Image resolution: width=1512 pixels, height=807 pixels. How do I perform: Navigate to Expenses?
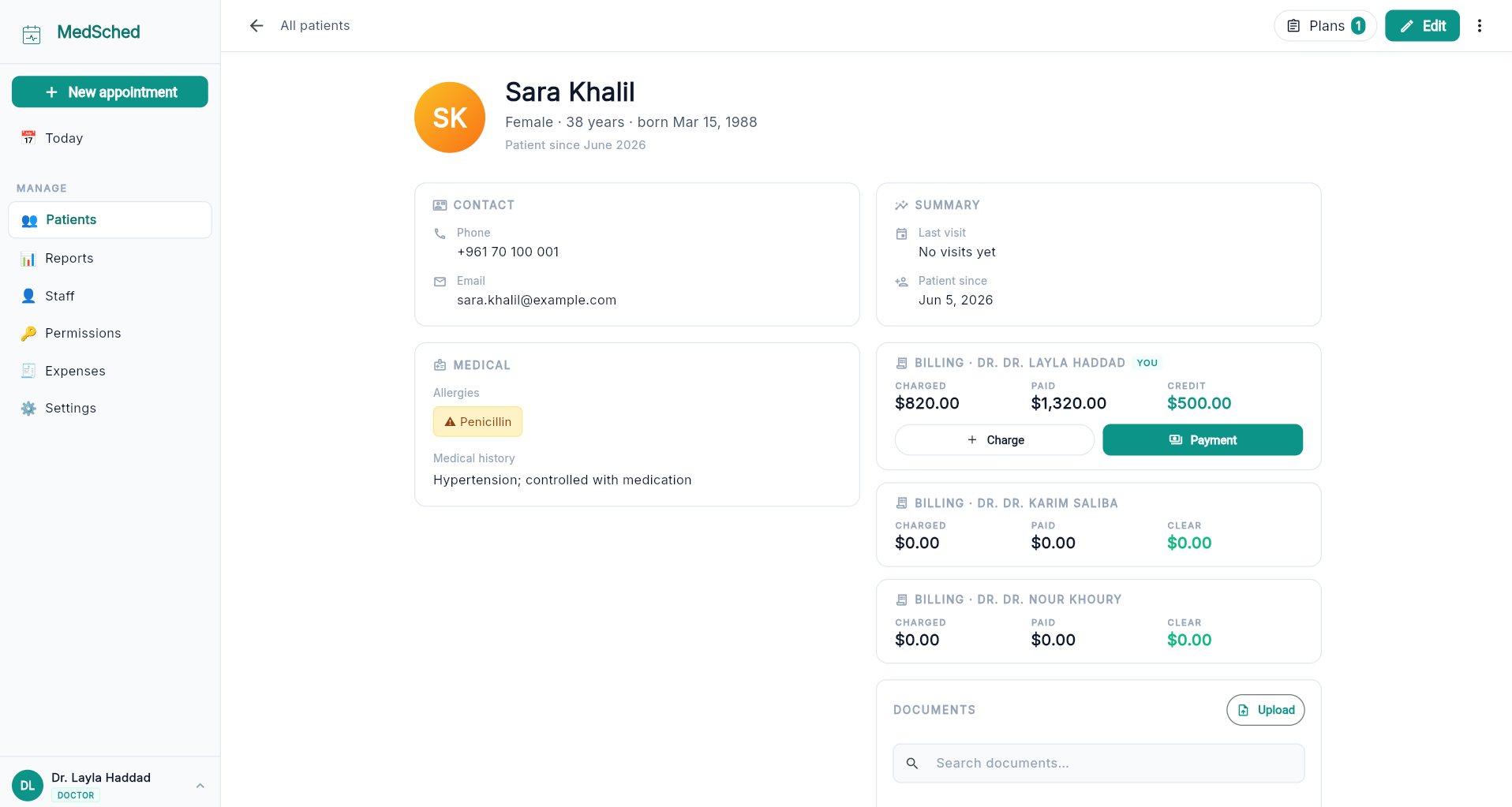coord(110,371)
